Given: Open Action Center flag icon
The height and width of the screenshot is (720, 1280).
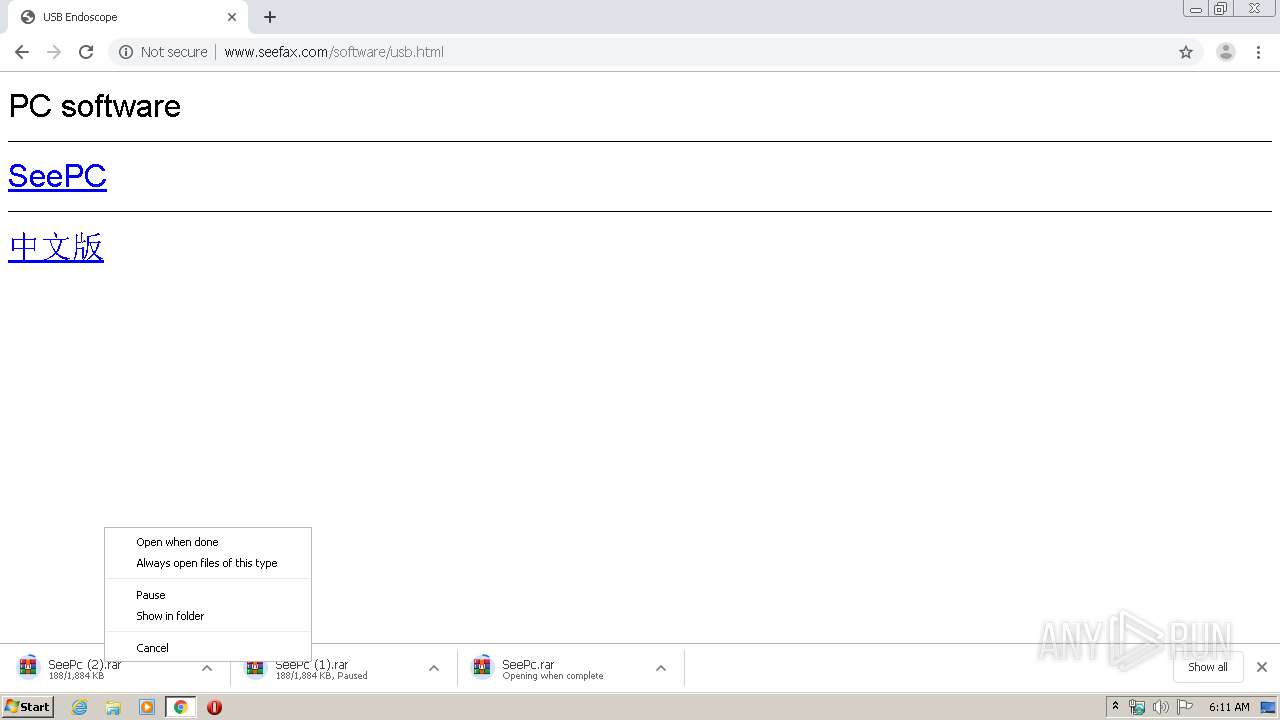Looking at the screenshot, I should [x=1185, y=707].
